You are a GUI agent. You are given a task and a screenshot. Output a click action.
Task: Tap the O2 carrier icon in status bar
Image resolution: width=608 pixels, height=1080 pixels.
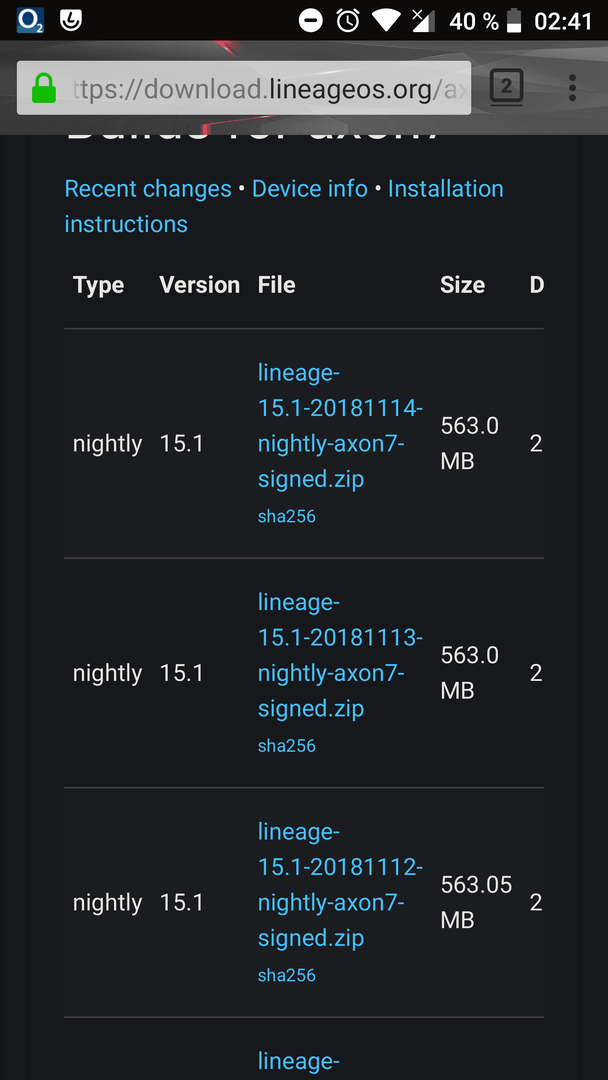30,21
